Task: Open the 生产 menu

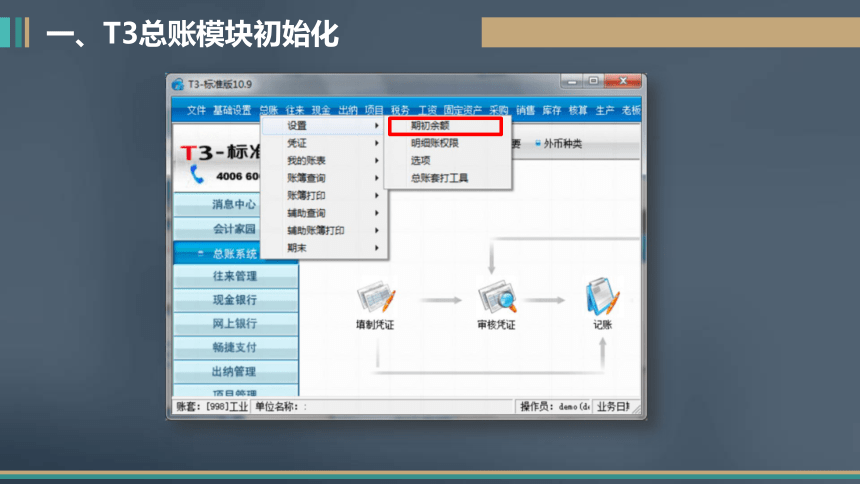Action: point(604,110)
